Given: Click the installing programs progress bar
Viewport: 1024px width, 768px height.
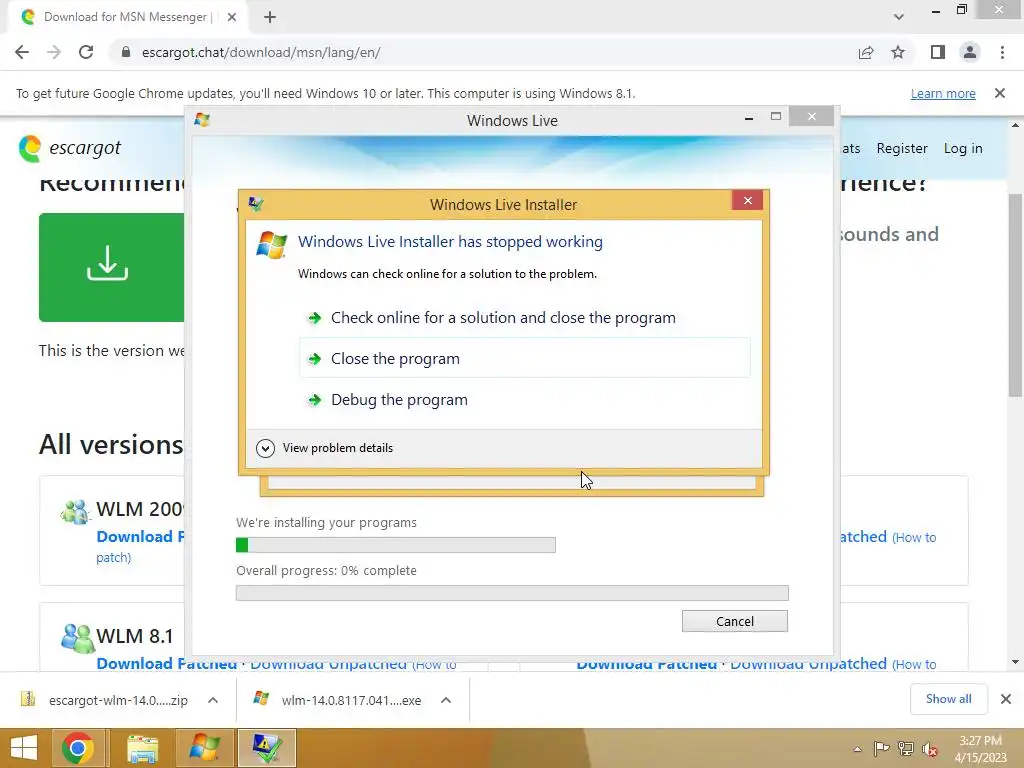Looking at the screenshot, I should (396, 545).
